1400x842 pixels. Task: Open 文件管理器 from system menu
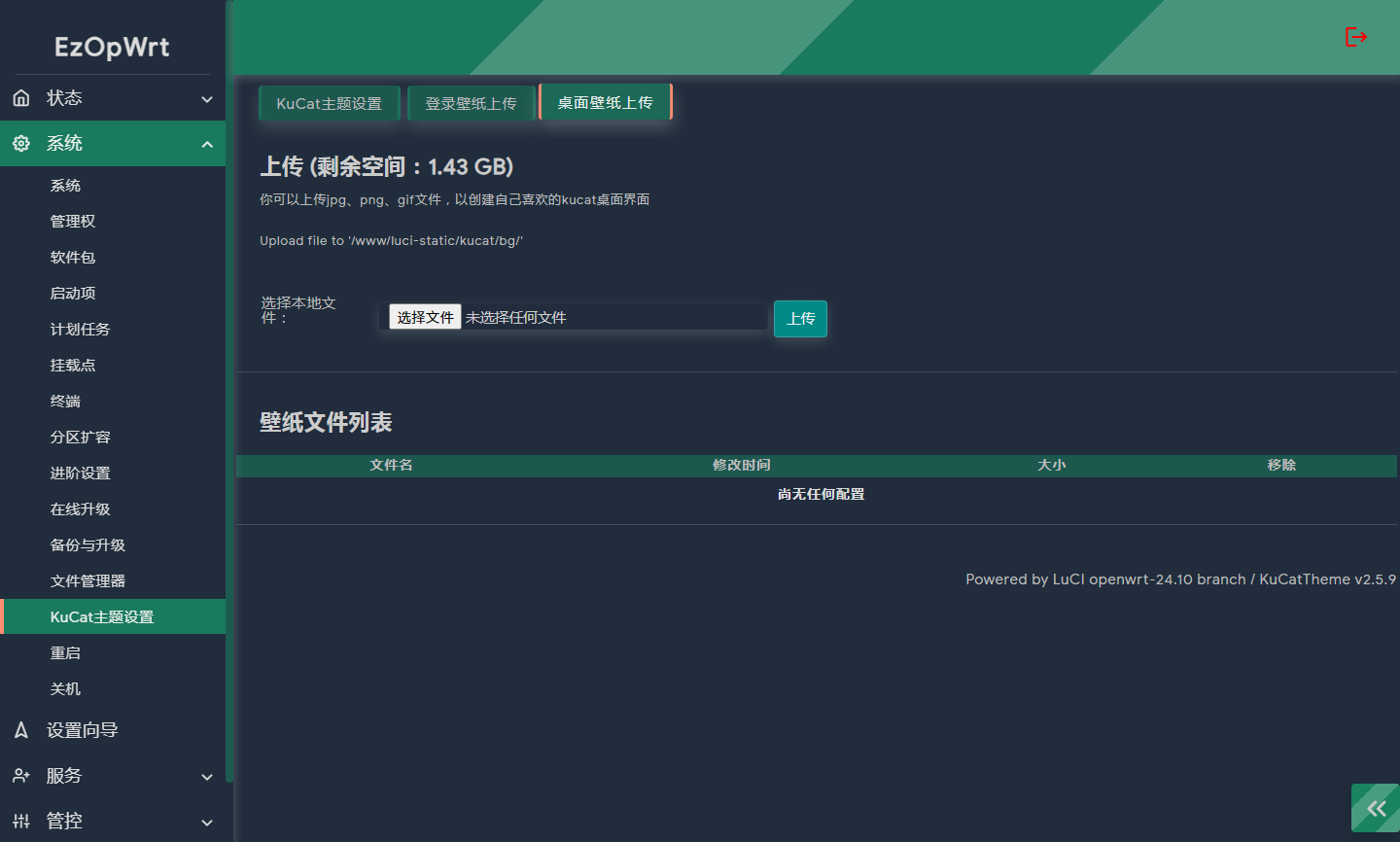click(87, 581)
